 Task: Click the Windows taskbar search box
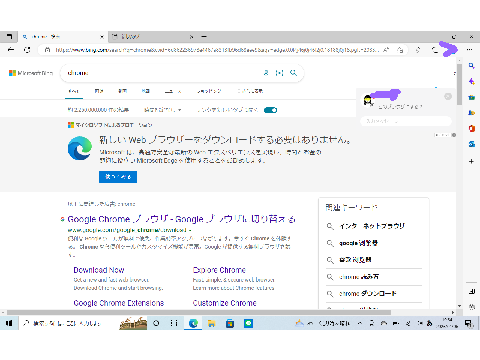tap(67, 323)
